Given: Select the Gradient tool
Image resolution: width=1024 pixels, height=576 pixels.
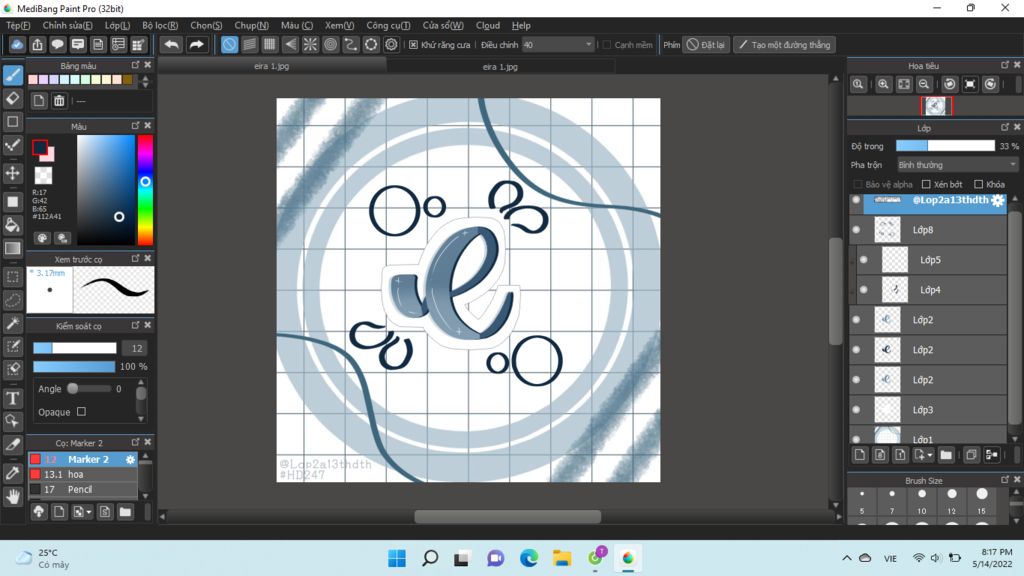Looking at the screenshot, I should coord(12,248).
